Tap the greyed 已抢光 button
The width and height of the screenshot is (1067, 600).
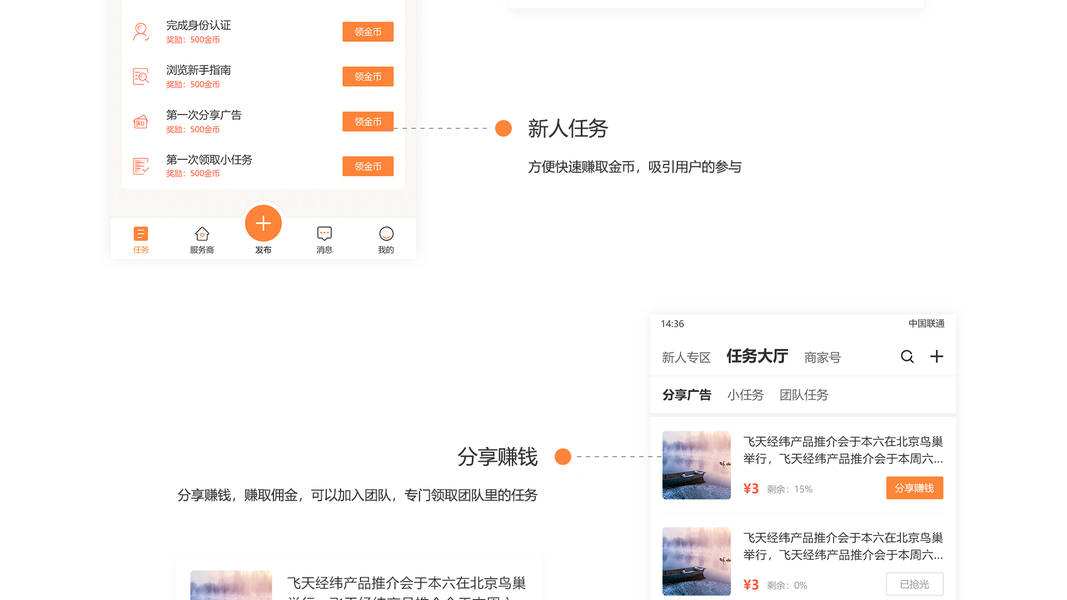[x=915, y=584]
